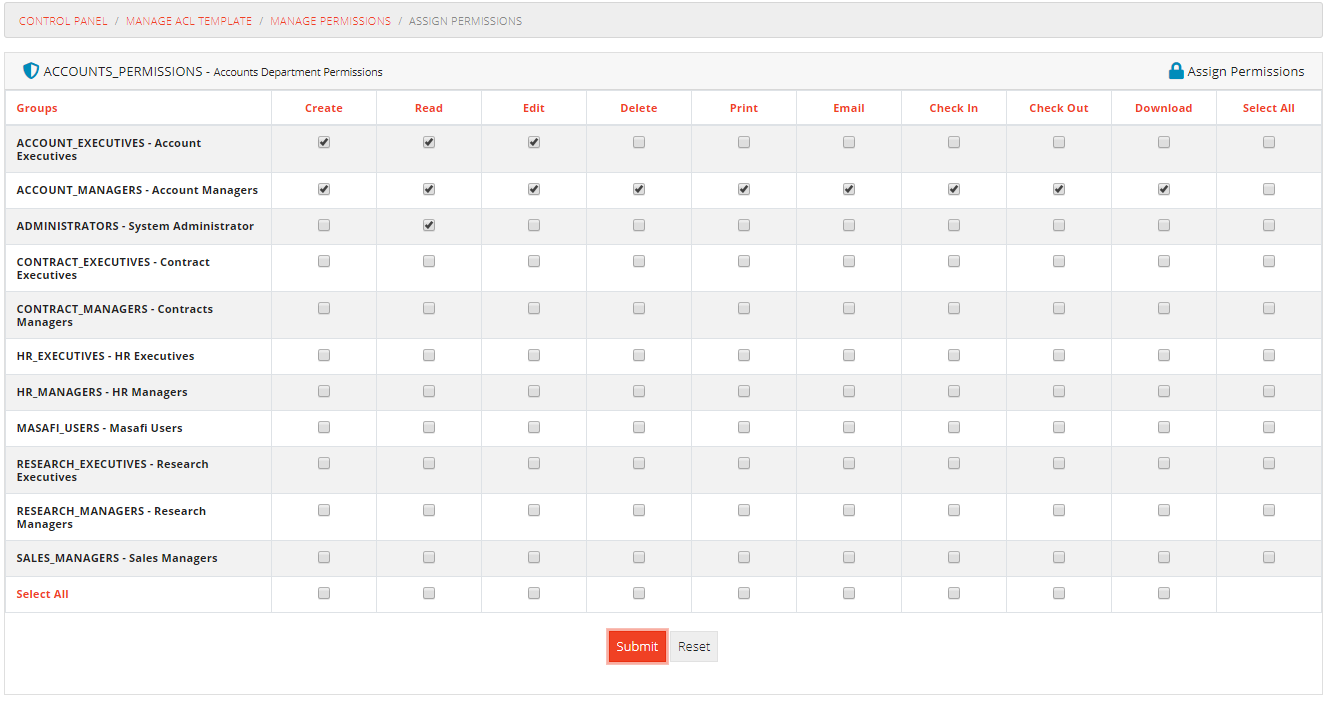Click ADMINISTRATORS - System Administrator group name
The image size is (1328, 706).
pyautogui.click(x=135, y=226)
